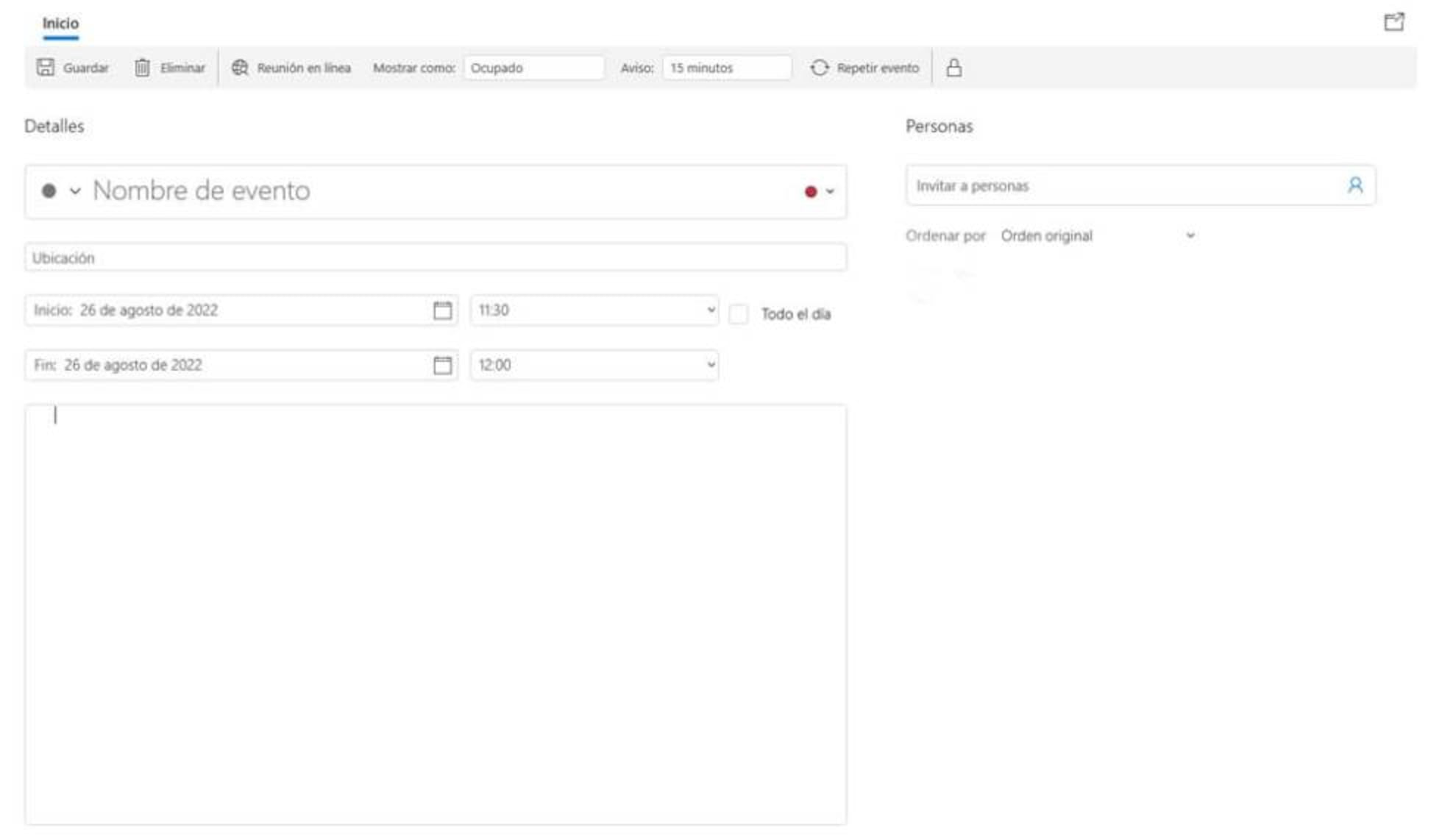1442x840 pixels.
Task: Open the Inicio date calendar picker icon
Action: click(442, 310)
